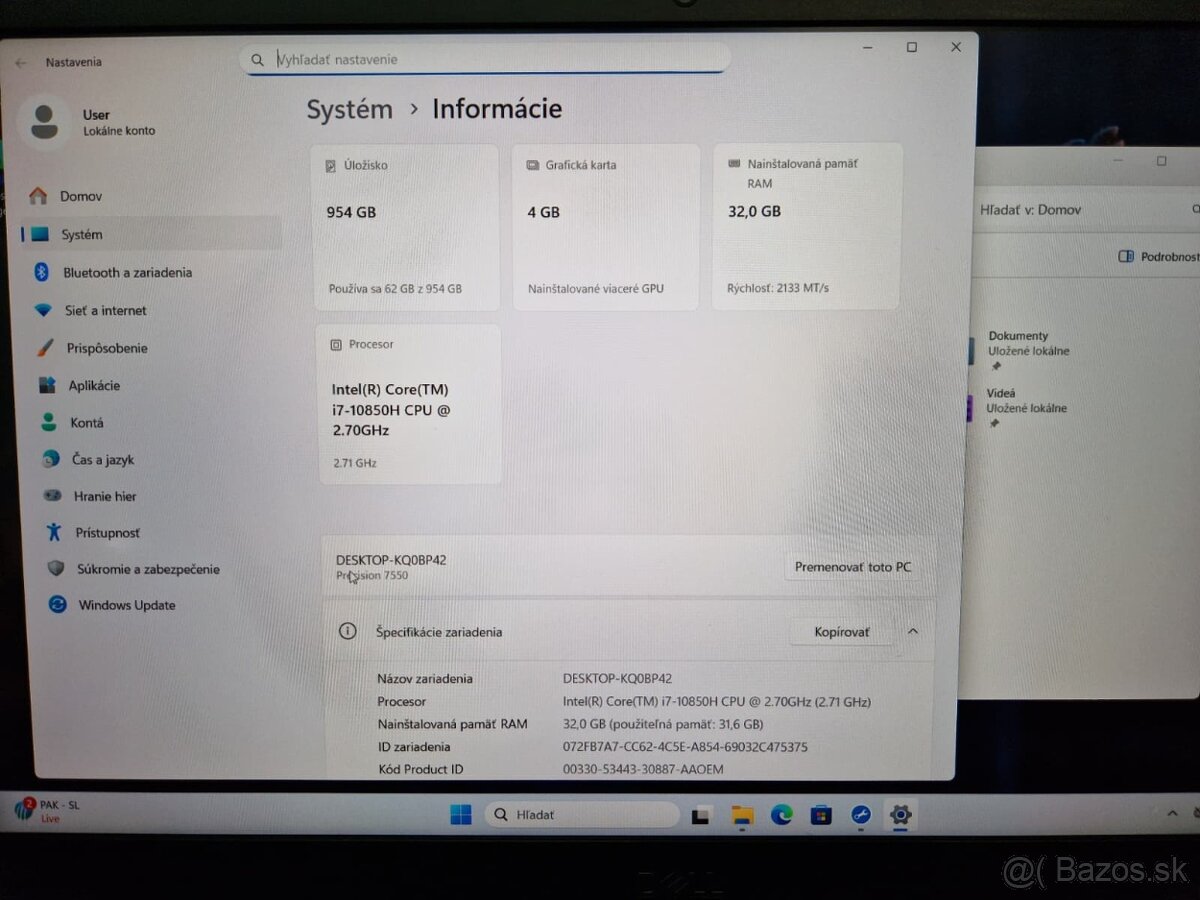
Task: Open Prístupnosť accessibility settings
Action: tap(107, 532)
